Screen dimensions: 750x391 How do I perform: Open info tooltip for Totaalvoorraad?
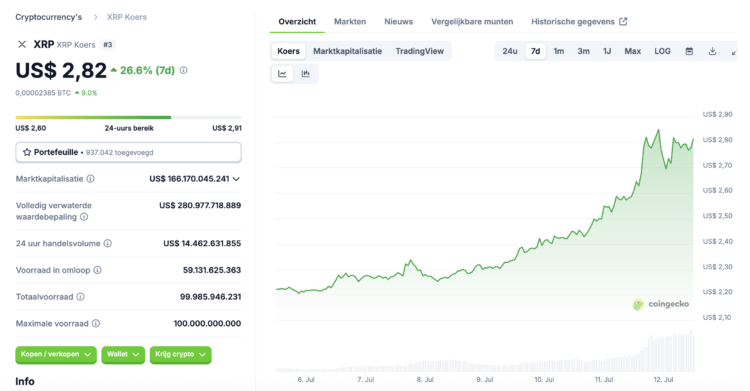pyautogui.click(x=80, y=297)
